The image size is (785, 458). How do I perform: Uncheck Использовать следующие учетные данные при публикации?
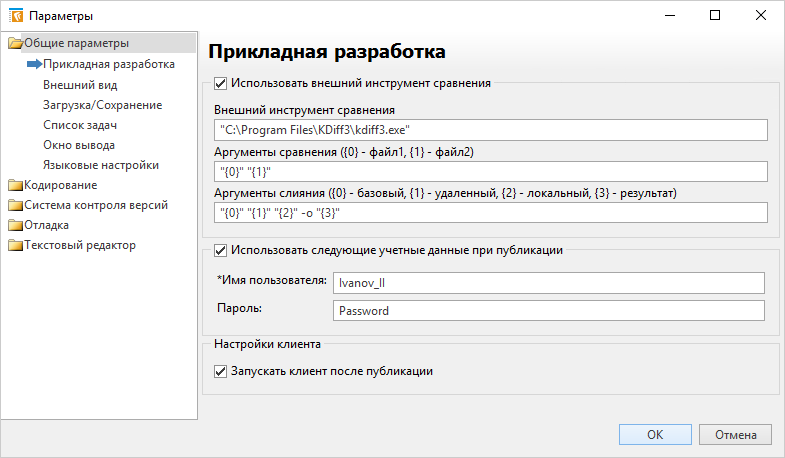221,250
